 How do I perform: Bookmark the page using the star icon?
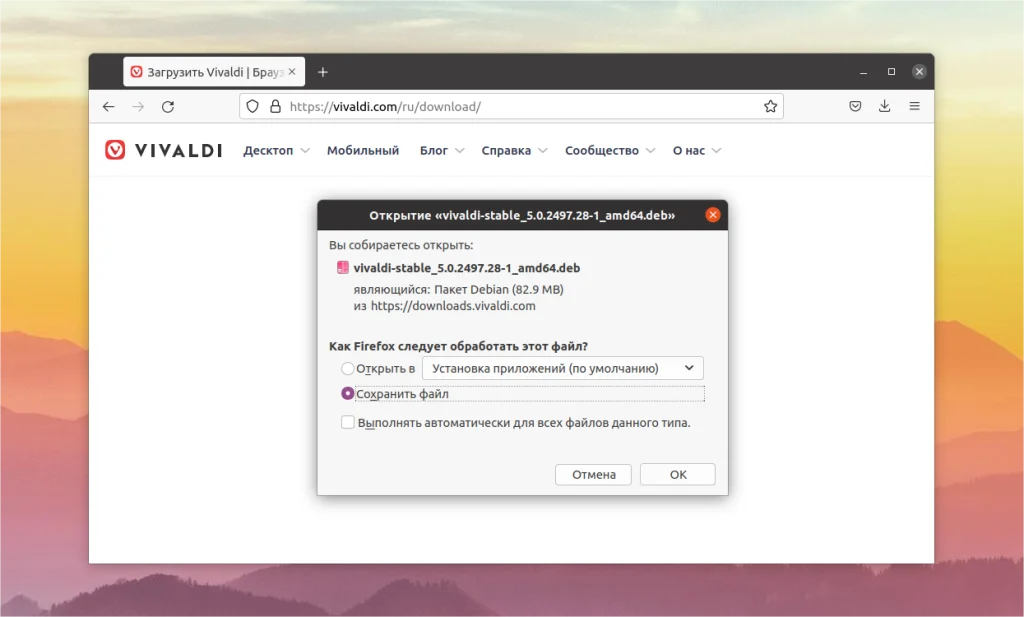(x=770, y=105)
